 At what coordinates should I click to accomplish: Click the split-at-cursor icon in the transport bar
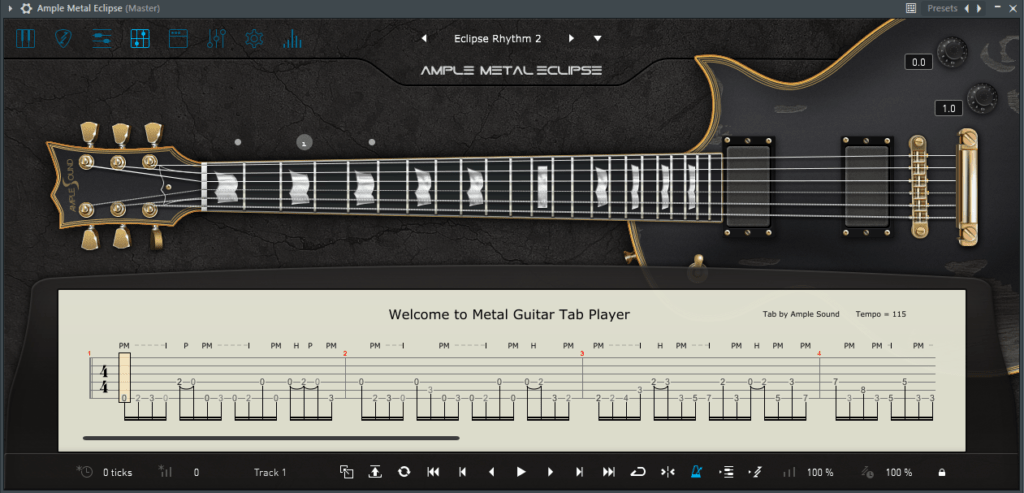click(667, 472)
